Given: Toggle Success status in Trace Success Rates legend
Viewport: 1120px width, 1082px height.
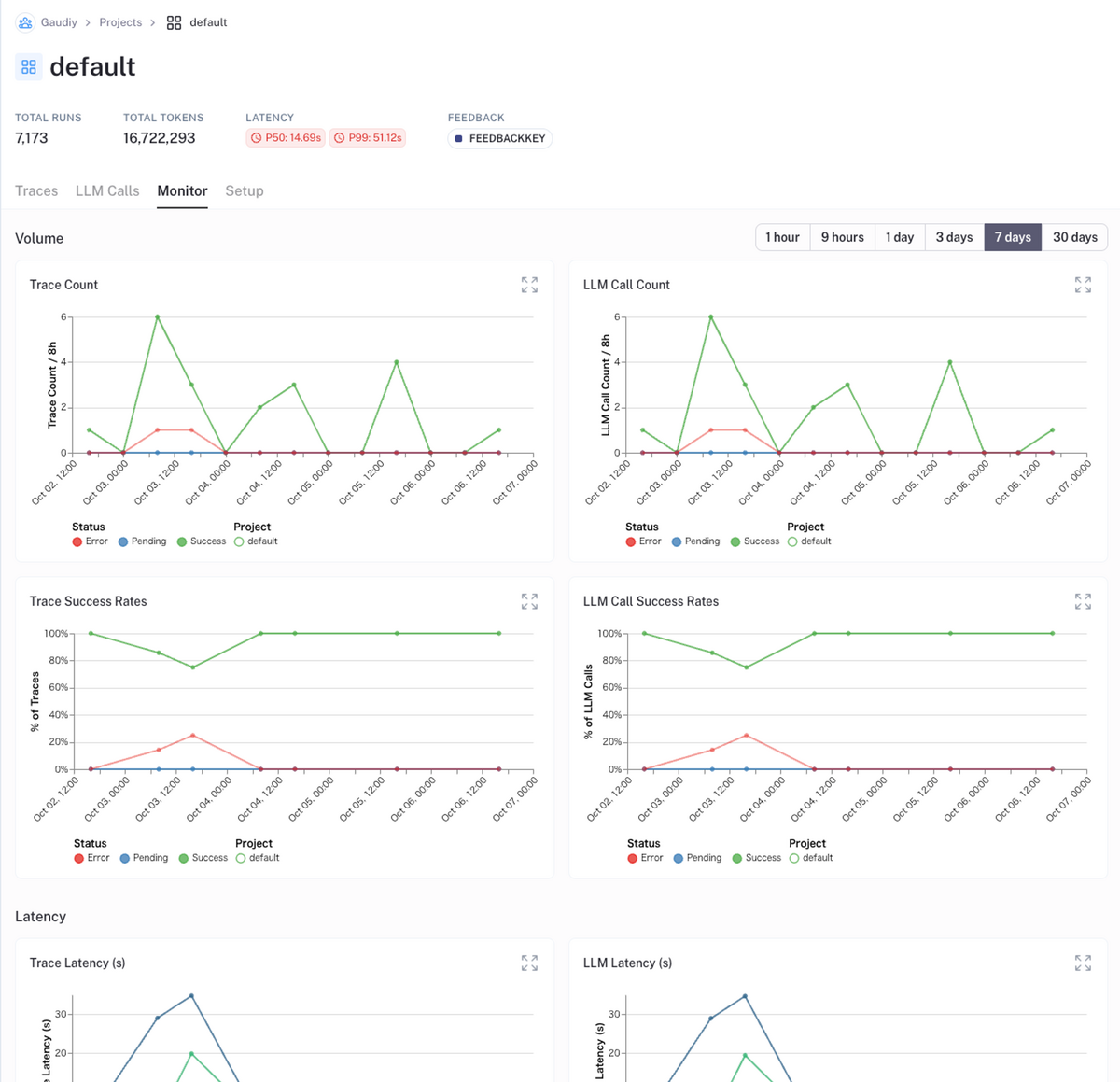Looking at the screenshot, I should point(203,858).
